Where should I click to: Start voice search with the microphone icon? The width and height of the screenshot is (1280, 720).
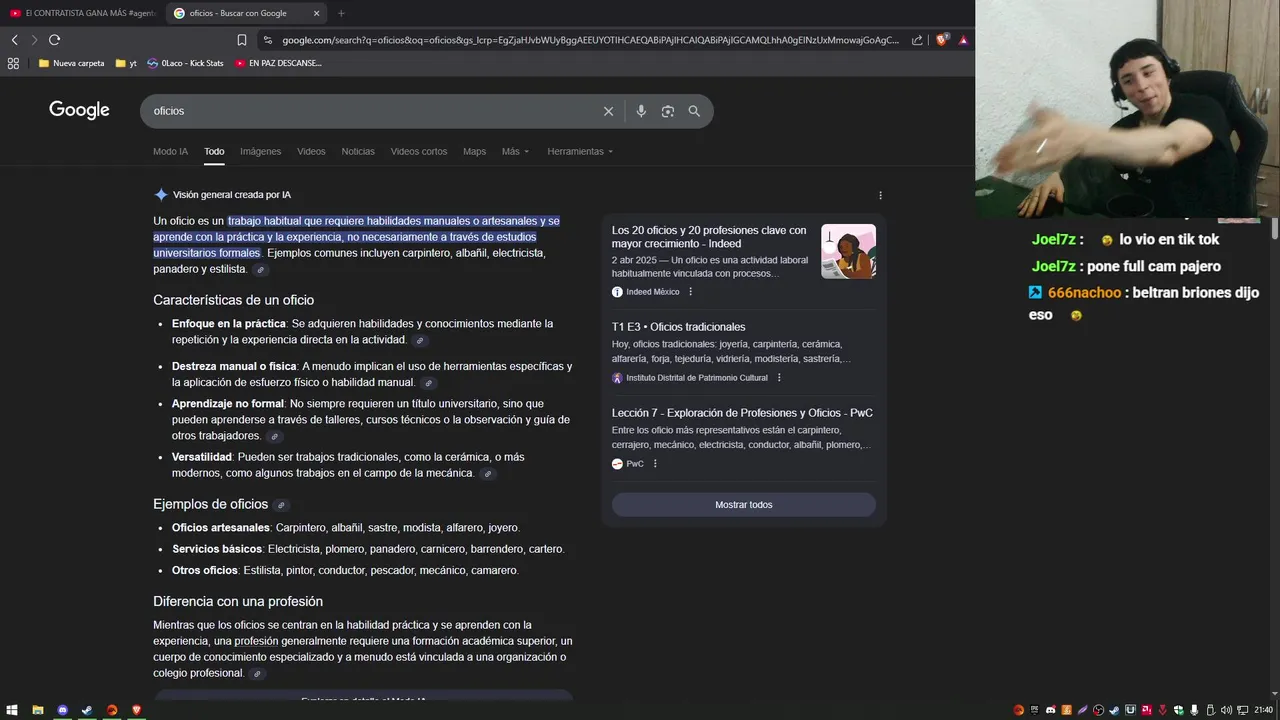[x=641, y=111]
